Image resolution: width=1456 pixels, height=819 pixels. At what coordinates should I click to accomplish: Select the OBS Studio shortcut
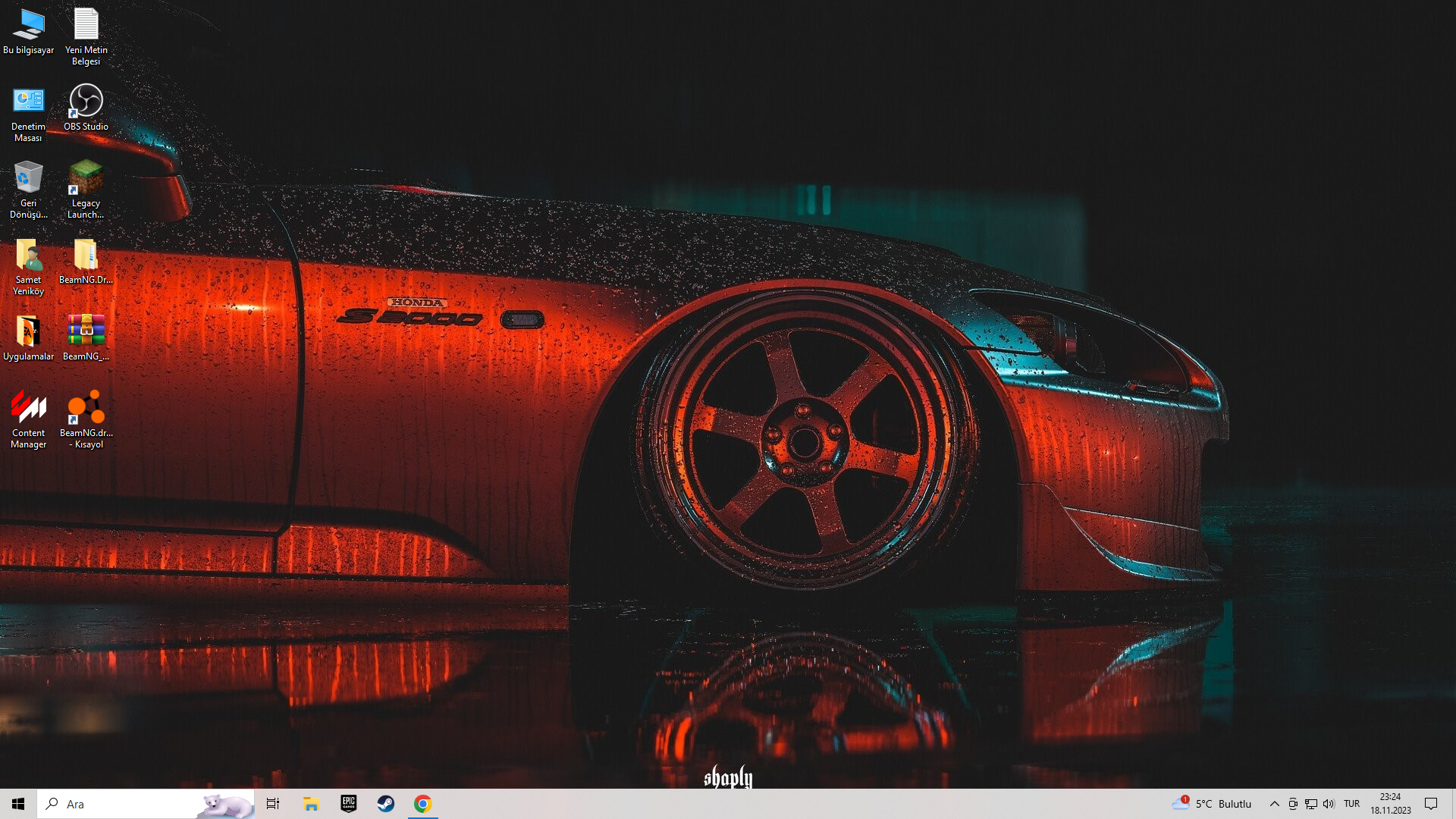[x=86, y=108]
